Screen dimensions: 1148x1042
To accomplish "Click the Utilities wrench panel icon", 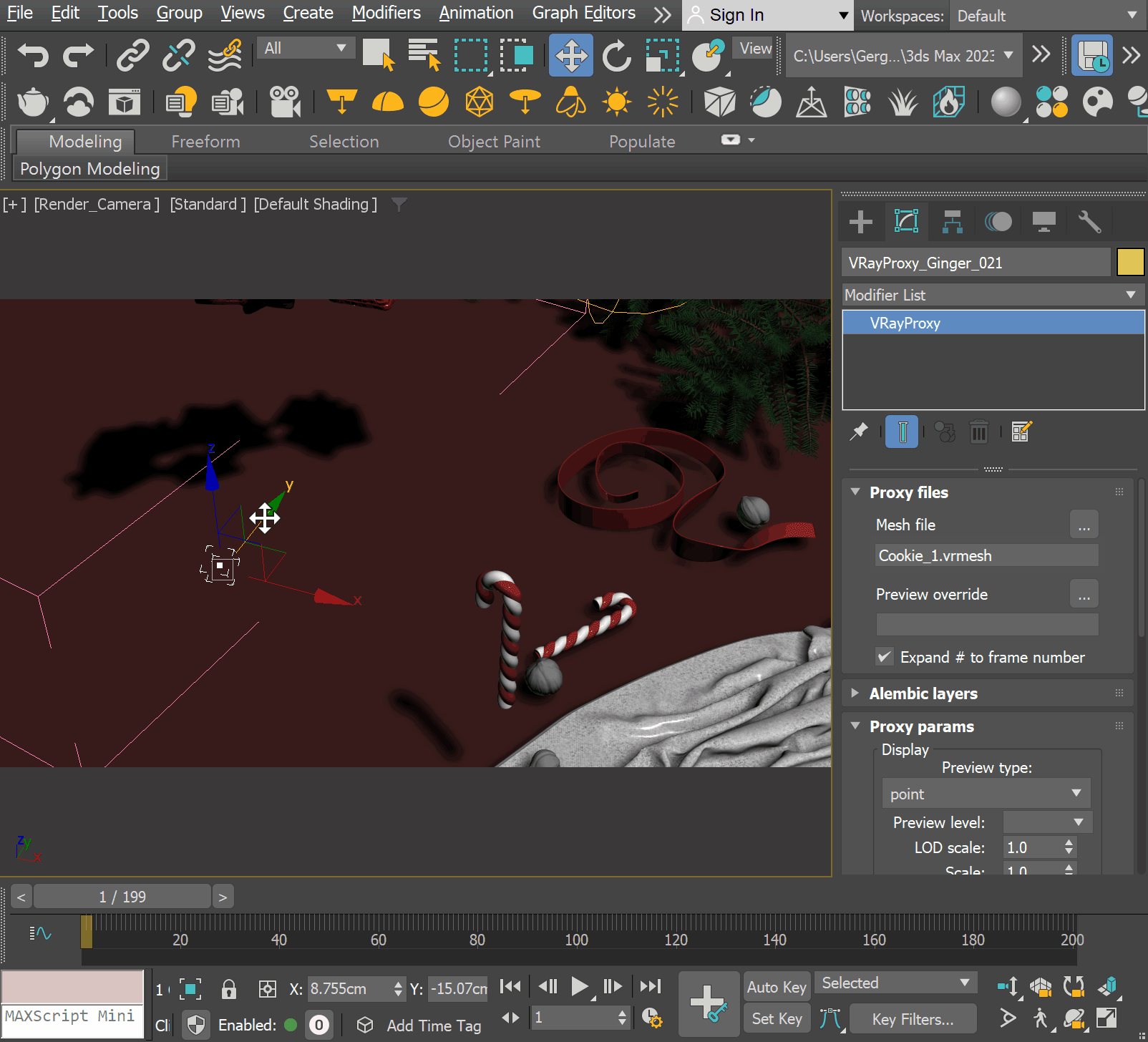I will point(1089,222).
